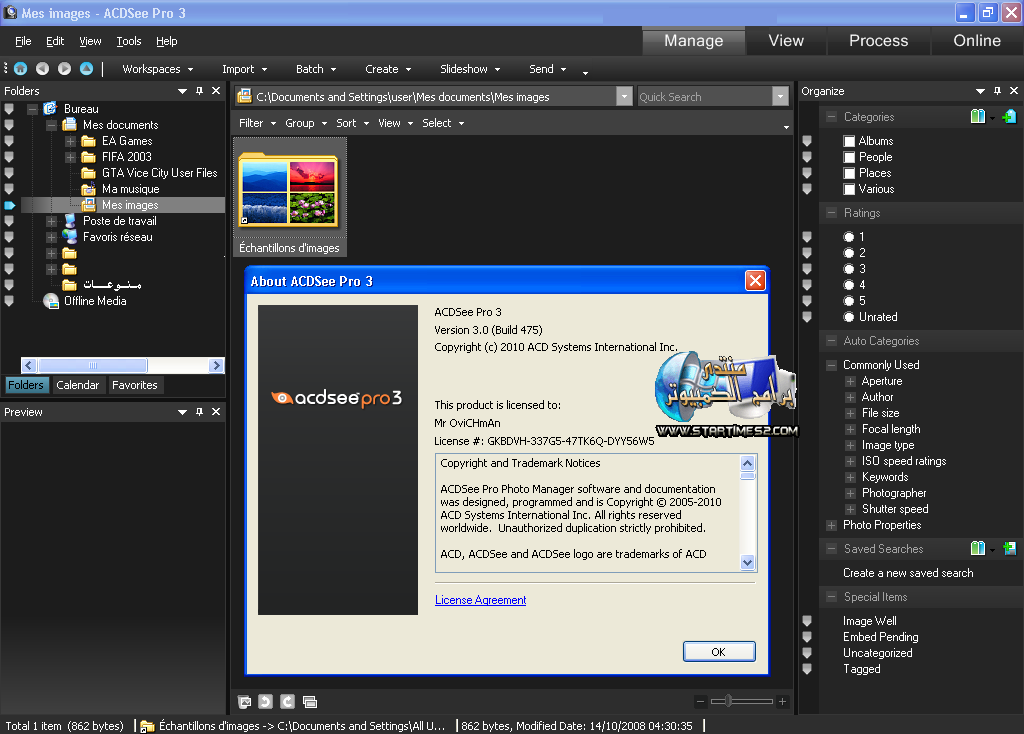Click scroll down arrow in copyright notices
This screenshot has width=1024, height=734.
pos(748,562)
